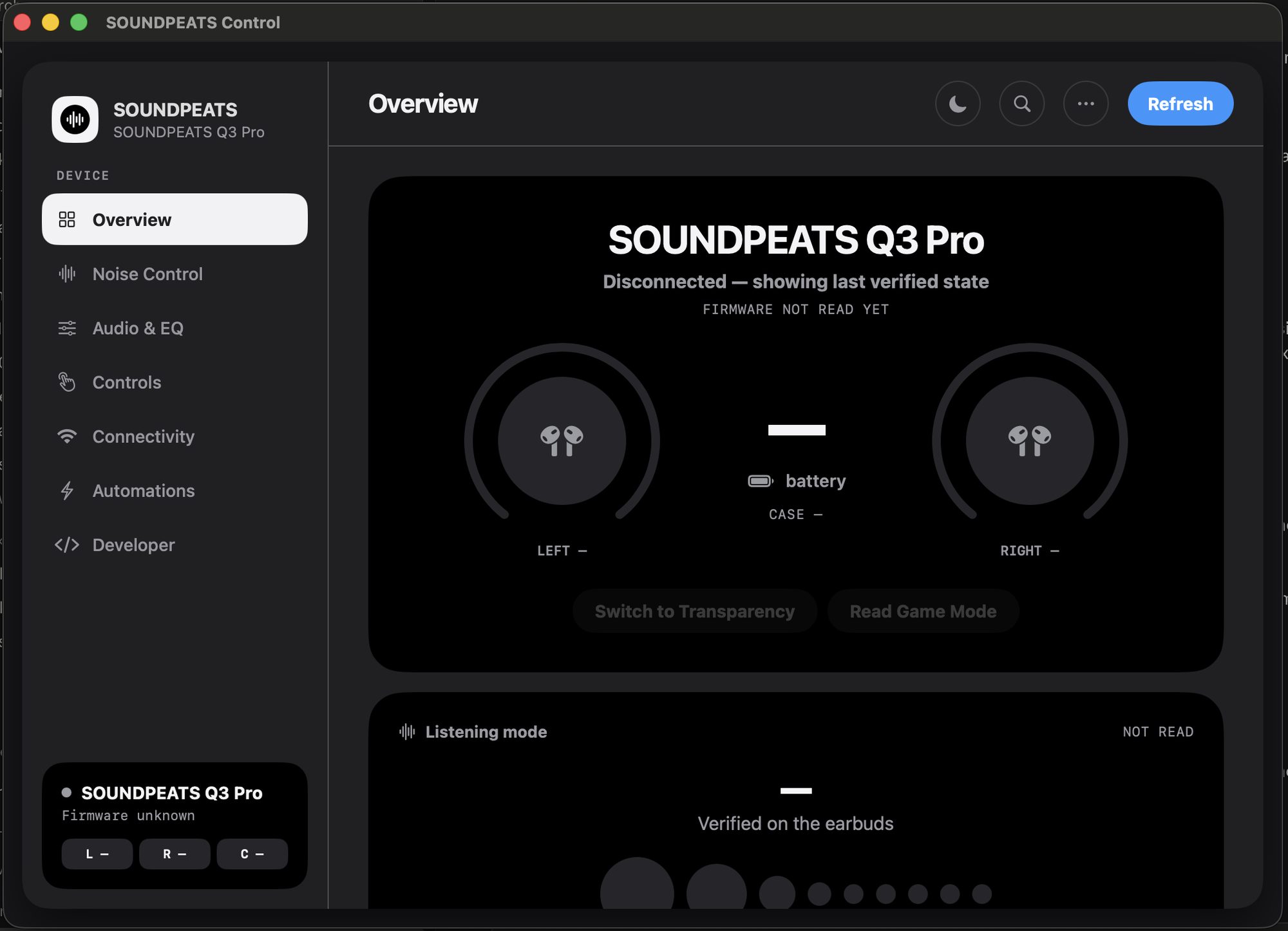Click the 'CASE —' label
Image resolution: width=1288 pixels, height=931 pixels.
[796, 514]
